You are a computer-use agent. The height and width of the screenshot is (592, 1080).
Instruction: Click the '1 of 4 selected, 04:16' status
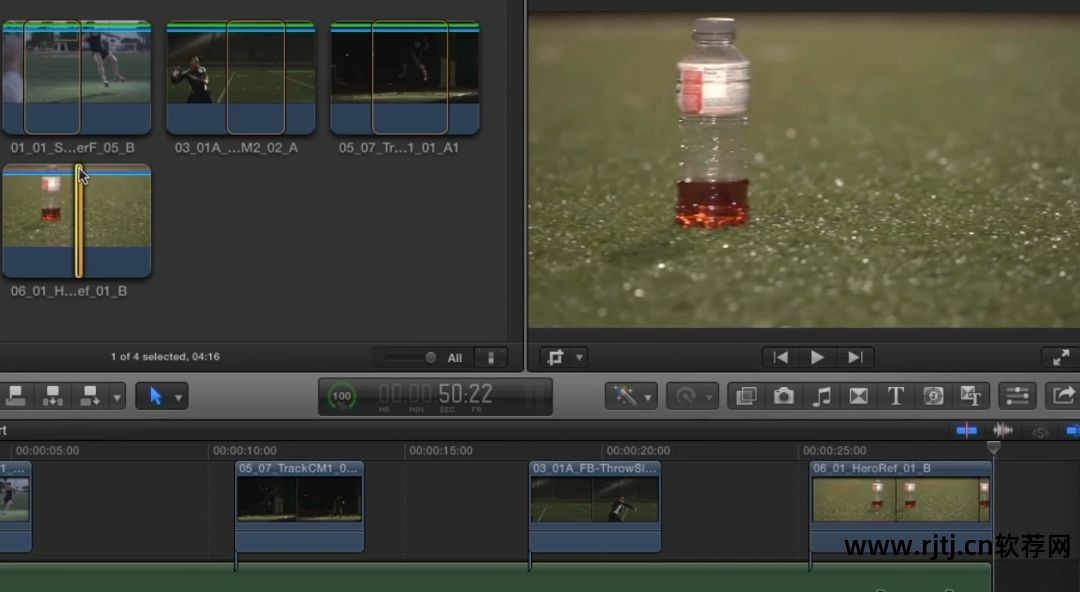pos(165,356)
